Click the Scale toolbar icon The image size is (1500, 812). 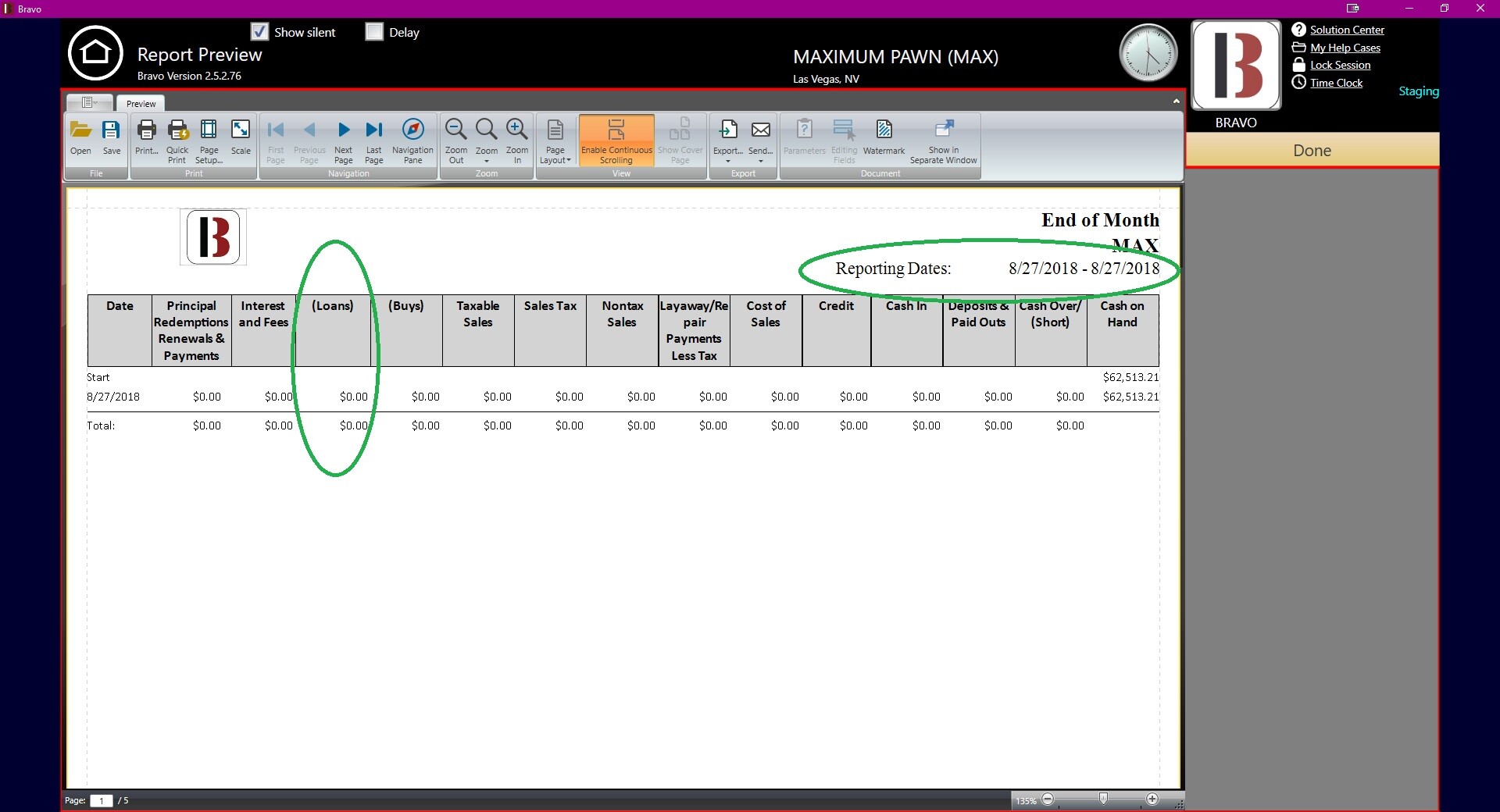coord(241,138)
